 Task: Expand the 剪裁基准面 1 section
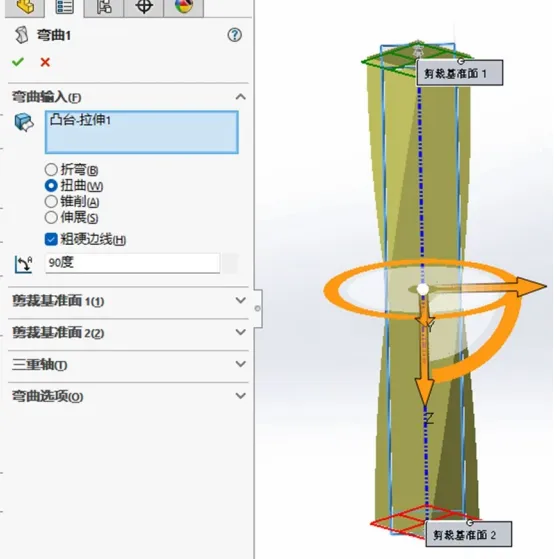pyautogui.click(x=241, y=301)
